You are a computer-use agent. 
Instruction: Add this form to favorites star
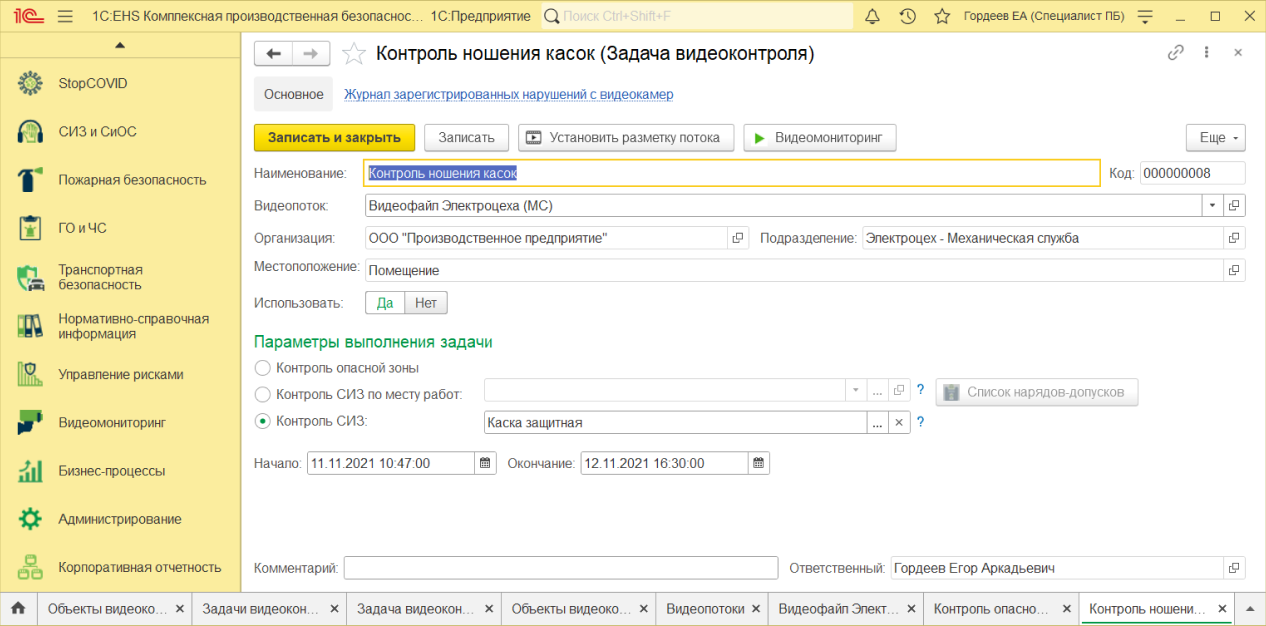point(353,54)
